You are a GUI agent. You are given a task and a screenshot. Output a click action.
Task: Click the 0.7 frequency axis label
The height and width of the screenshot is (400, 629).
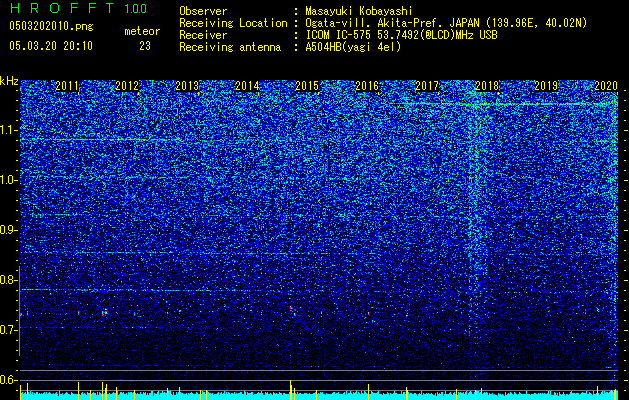point(9,330)
